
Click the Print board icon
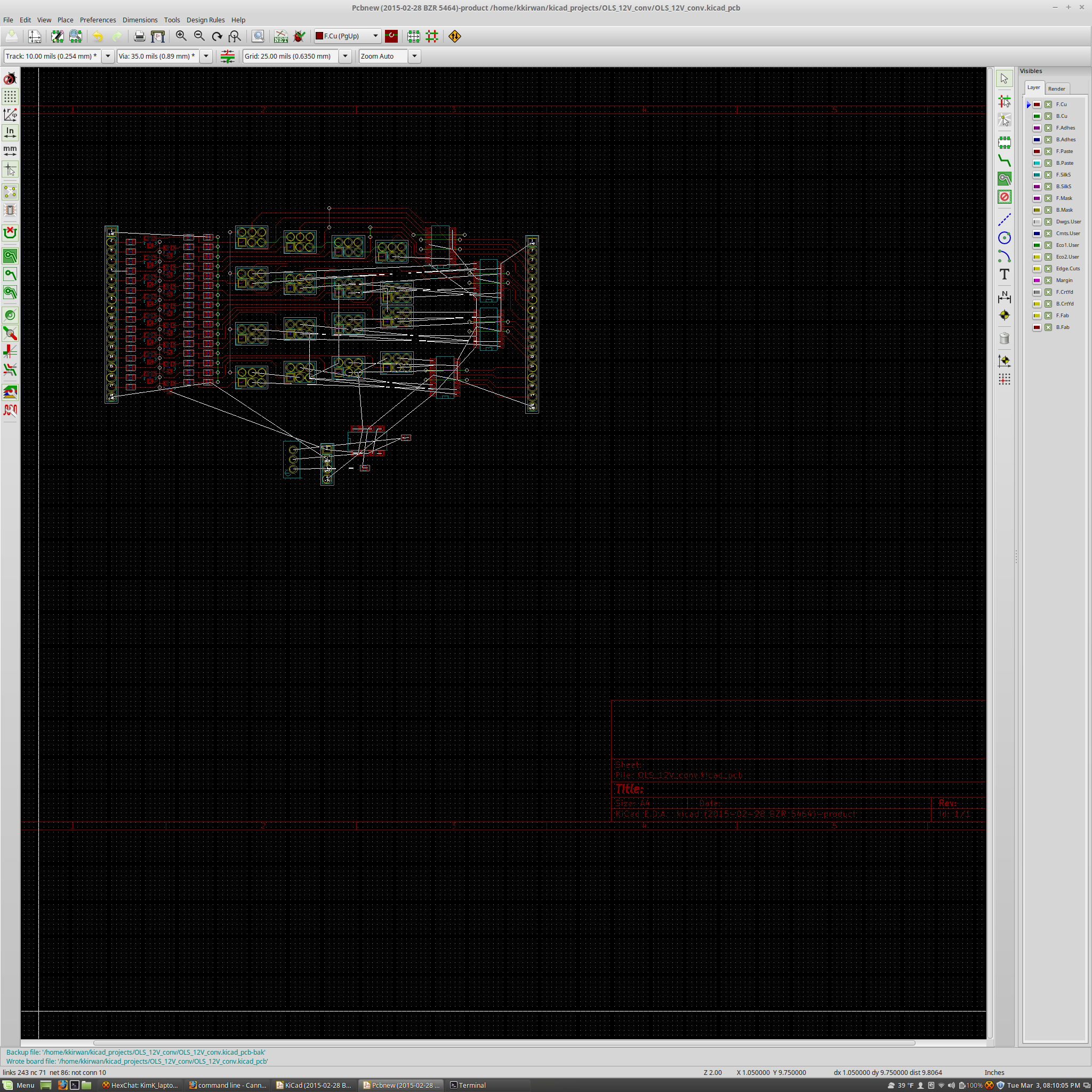pos(140,37)
